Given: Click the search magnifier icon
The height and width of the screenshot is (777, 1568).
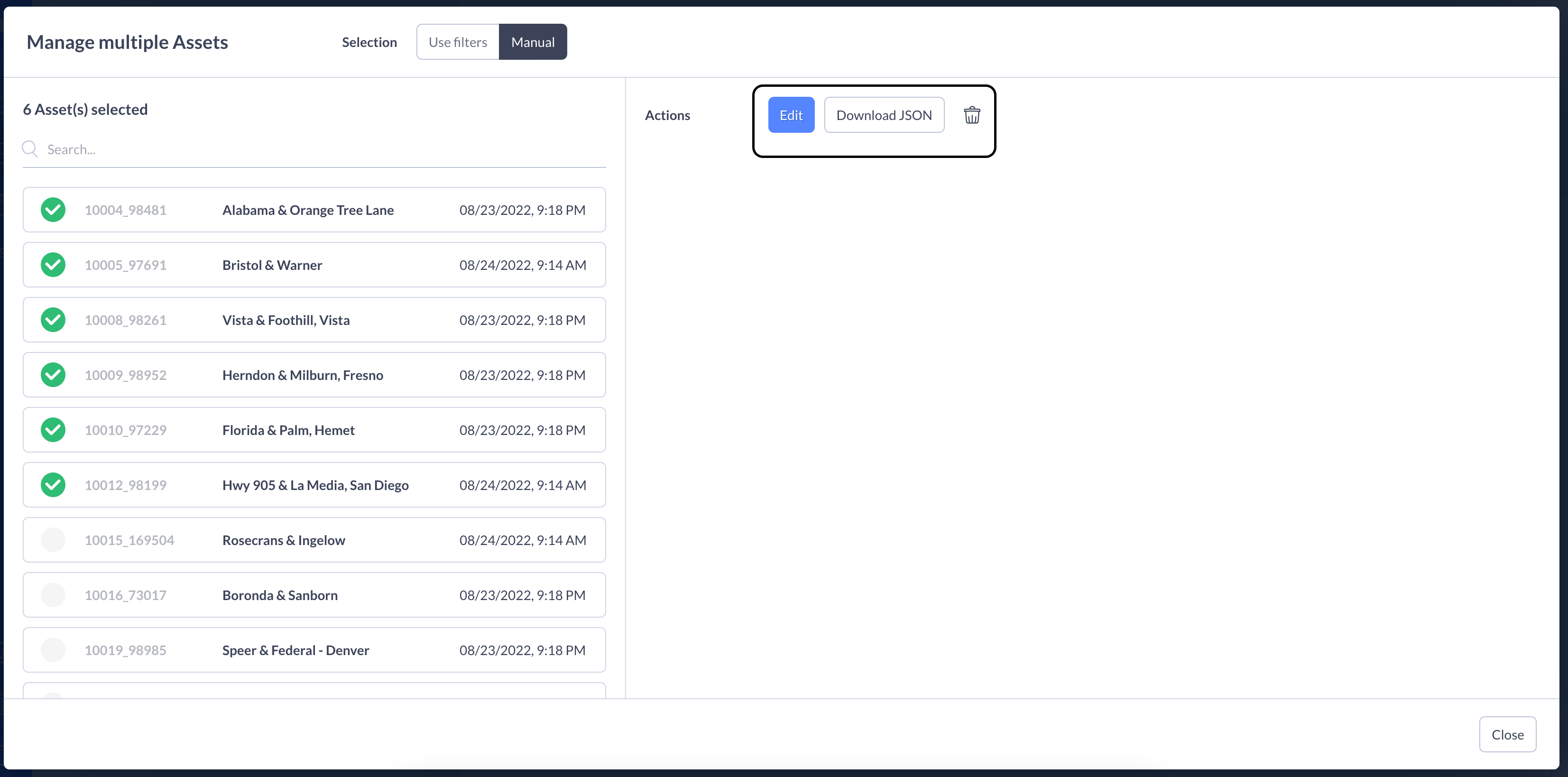Looking at the screenshot, I should point(30,149).
